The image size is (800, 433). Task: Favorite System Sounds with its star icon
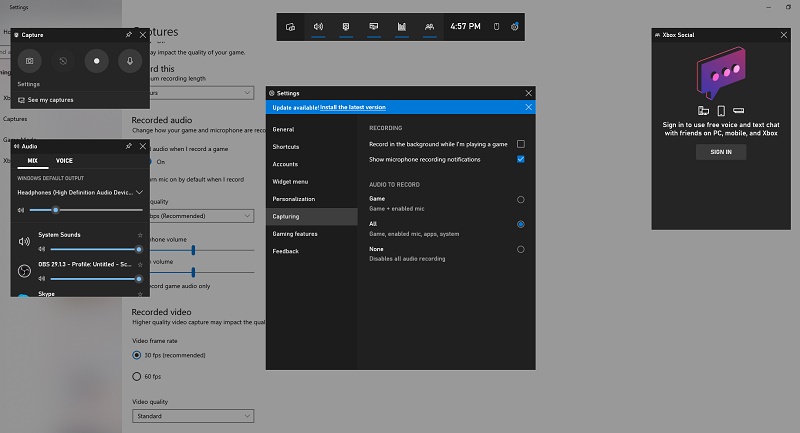[x=140, y=235]
